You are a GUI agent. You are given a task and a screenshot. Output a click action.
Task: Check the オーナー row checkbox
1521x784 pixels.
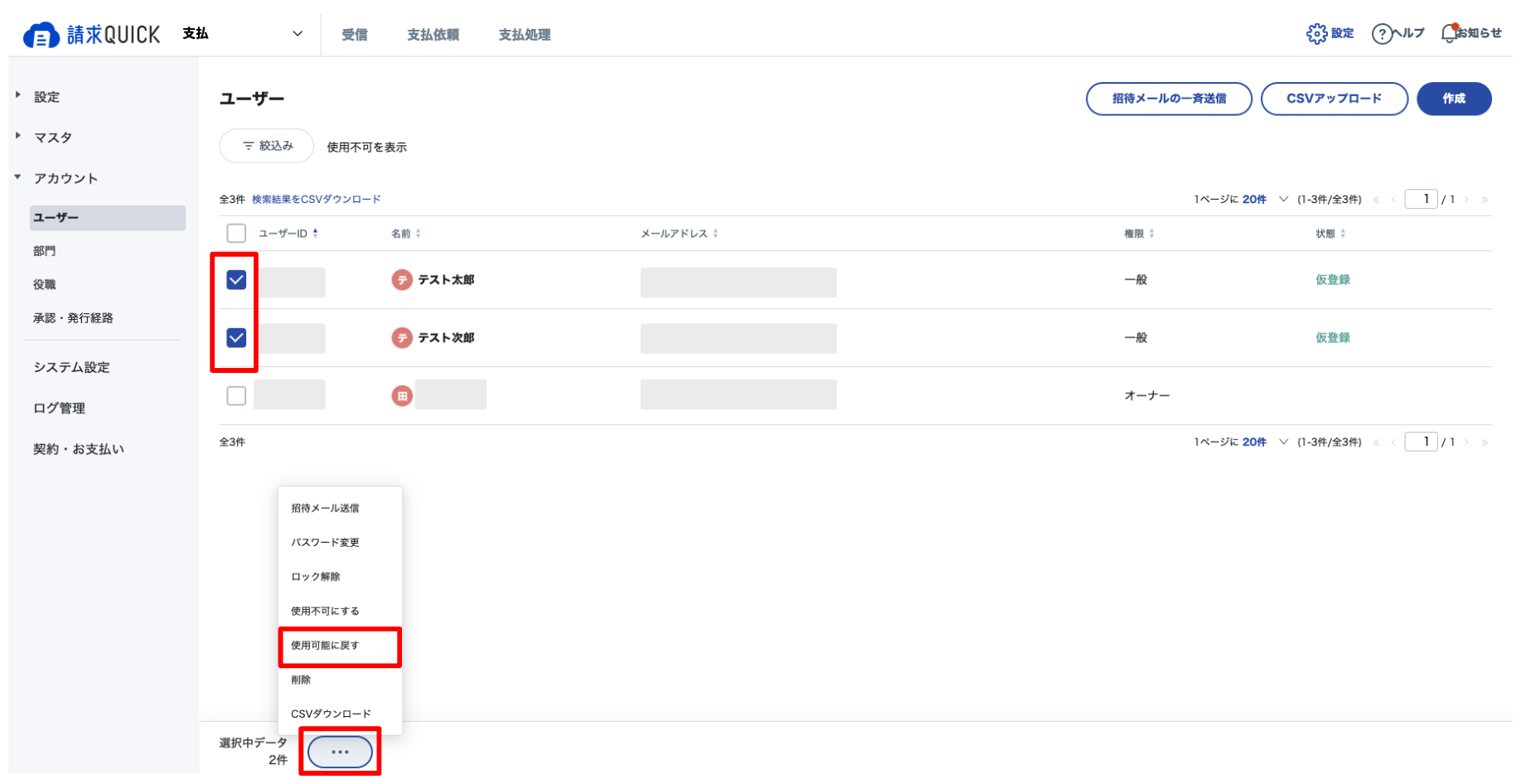(x=236, y=396)
